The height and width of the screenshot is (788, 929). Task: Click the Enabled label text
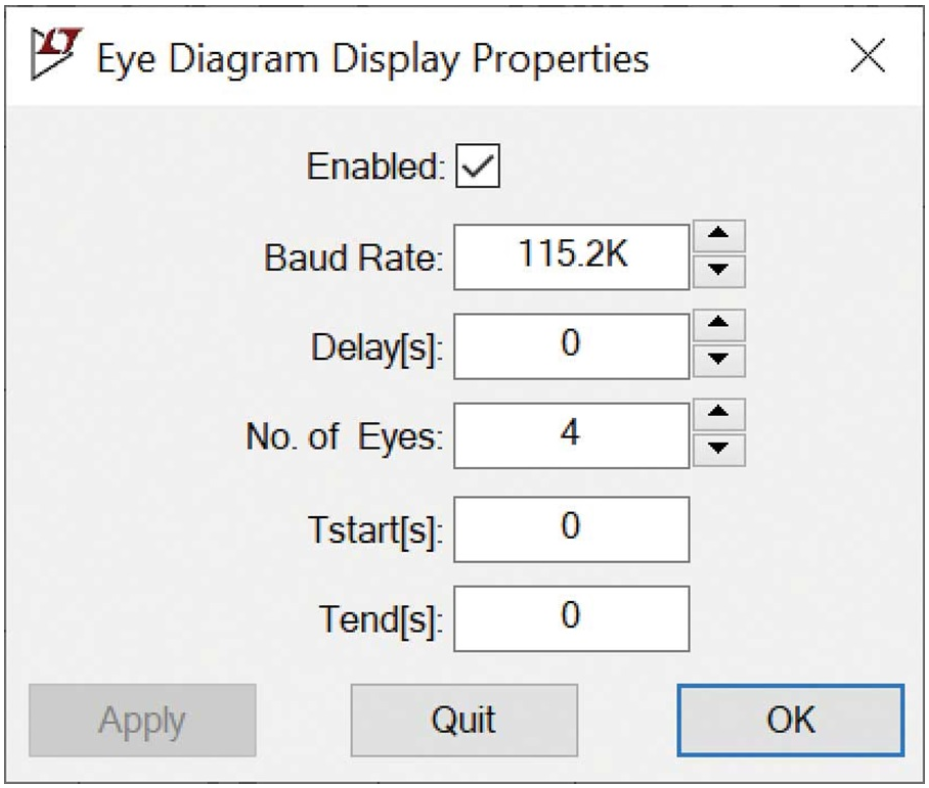pos(376,166)
